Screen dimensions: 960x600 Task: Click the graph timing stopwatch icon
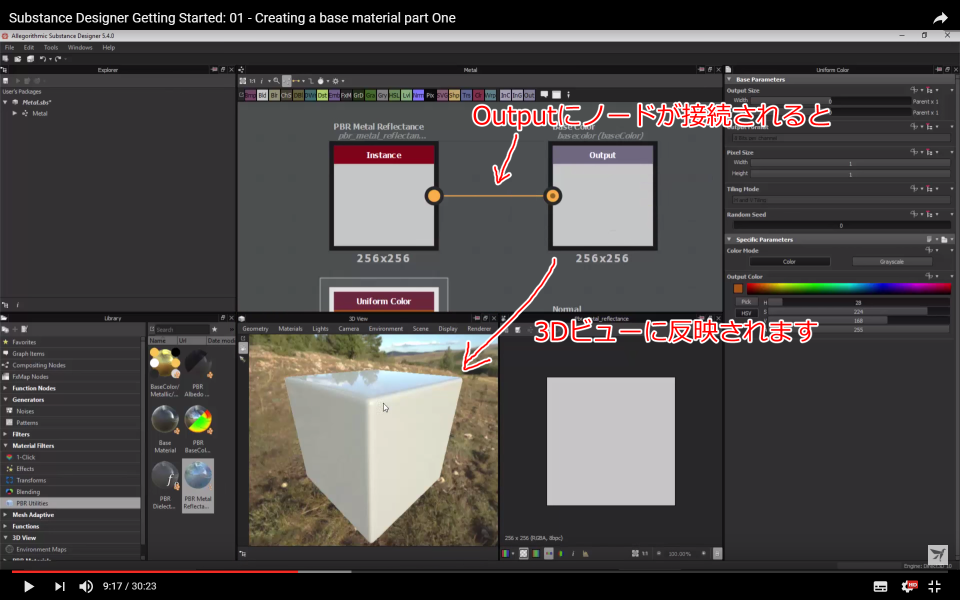click(x=320, y=81)
